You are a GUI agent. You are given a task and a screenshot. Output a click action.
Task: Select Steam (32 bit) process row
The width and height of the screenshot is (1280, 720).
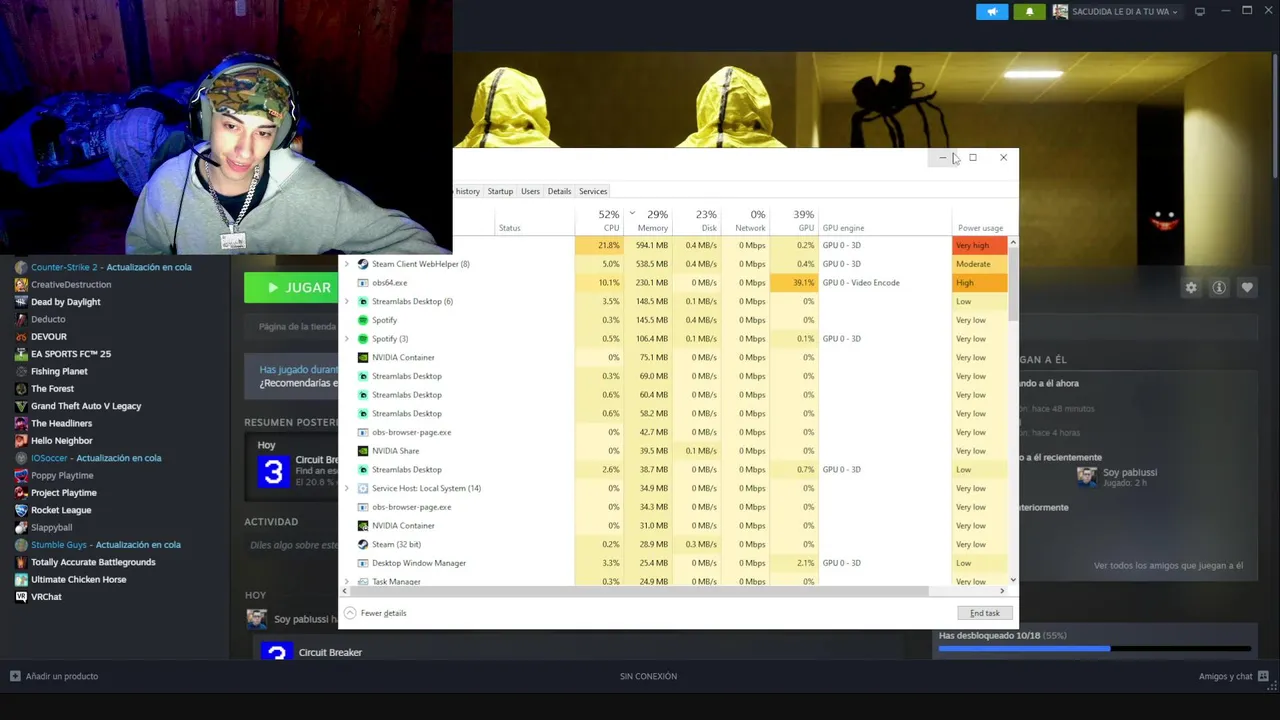click(x=675, y=544)
